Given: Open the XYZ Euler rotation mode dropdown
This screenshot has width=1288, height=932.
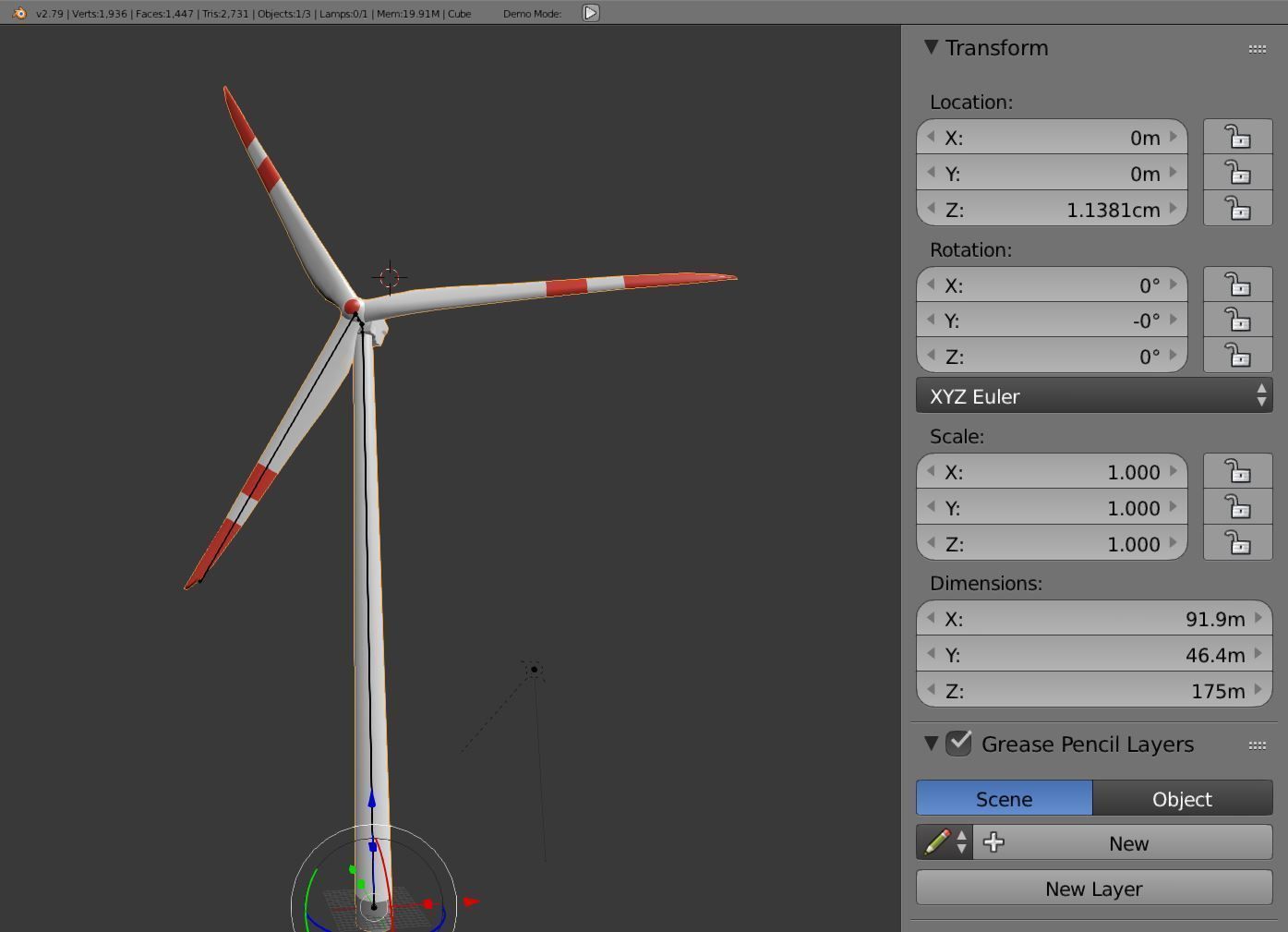Looking at the screenshot, I should click(x=1094, y=395).
